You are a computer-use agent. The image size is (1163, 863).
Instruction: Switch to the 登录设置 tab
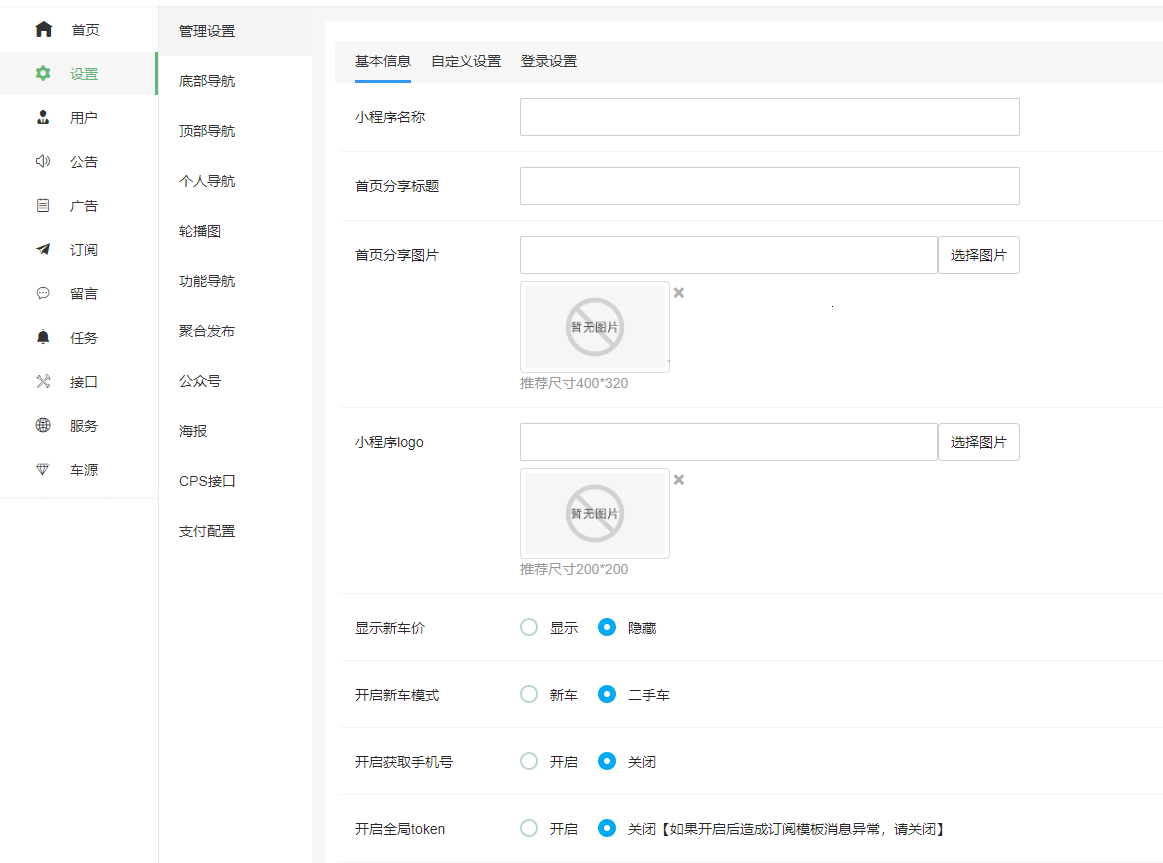549,61
